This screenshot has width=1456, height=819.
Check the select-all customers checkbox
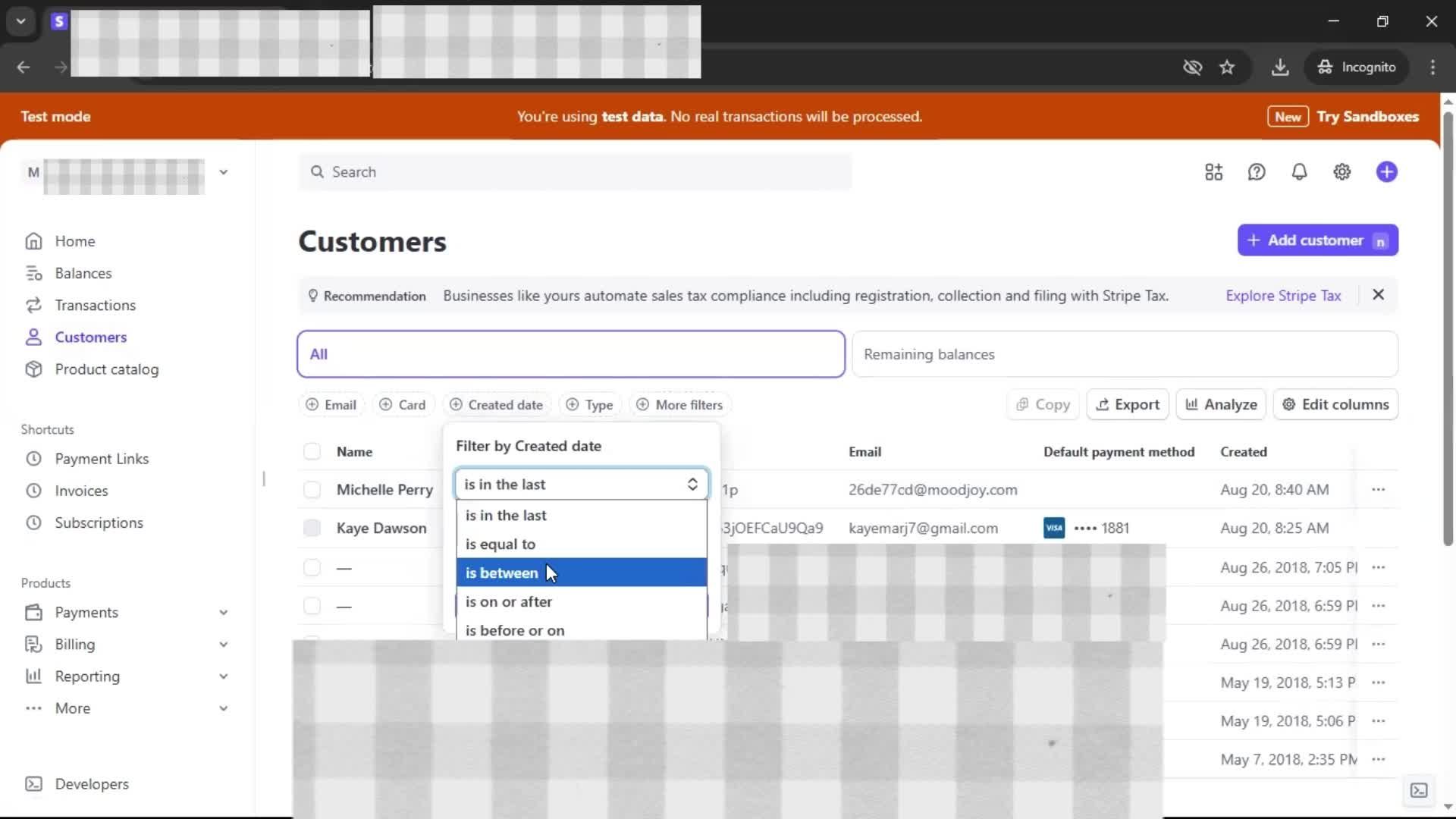tap(312, 452)
